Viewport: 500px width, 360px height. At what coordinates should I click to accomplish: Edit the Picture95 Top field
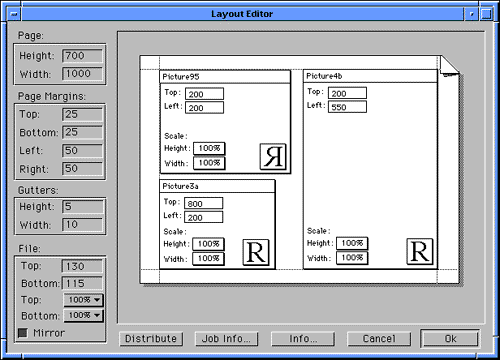[204, 94]
